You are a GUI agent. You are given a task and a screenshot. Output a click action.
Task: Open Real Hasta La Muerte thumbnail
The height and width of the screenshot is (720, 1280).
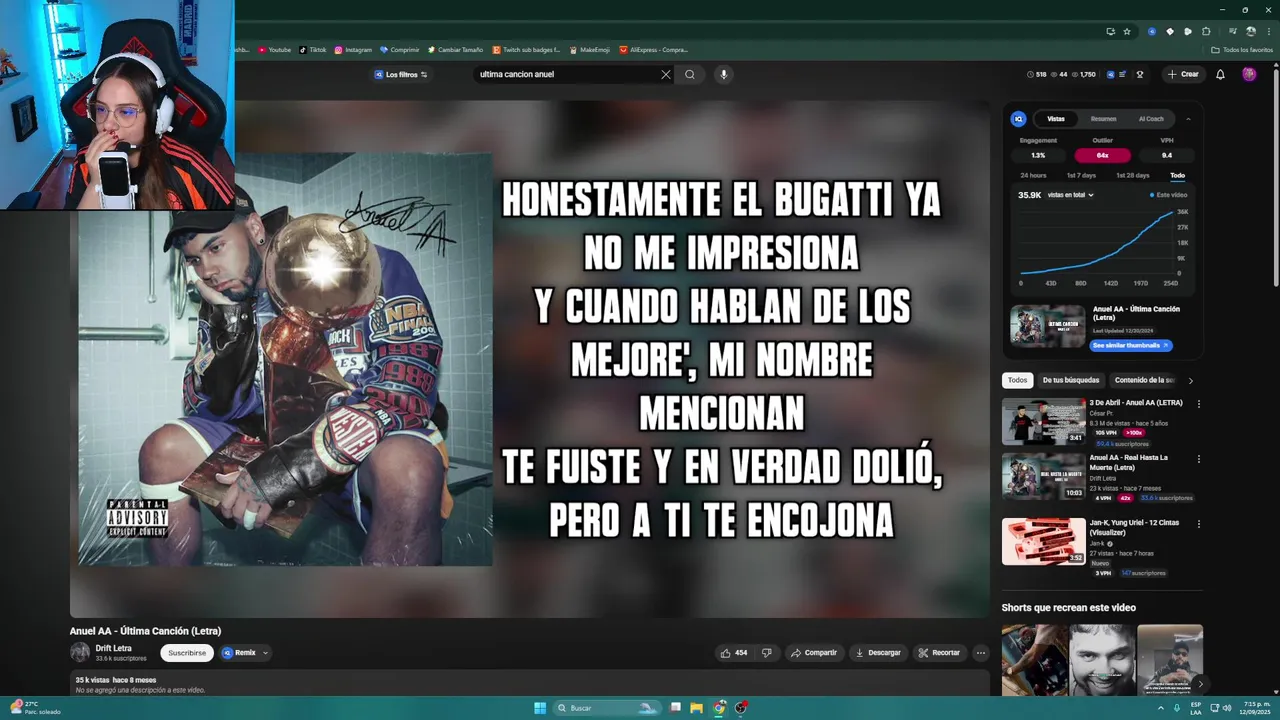[1044, 476]
